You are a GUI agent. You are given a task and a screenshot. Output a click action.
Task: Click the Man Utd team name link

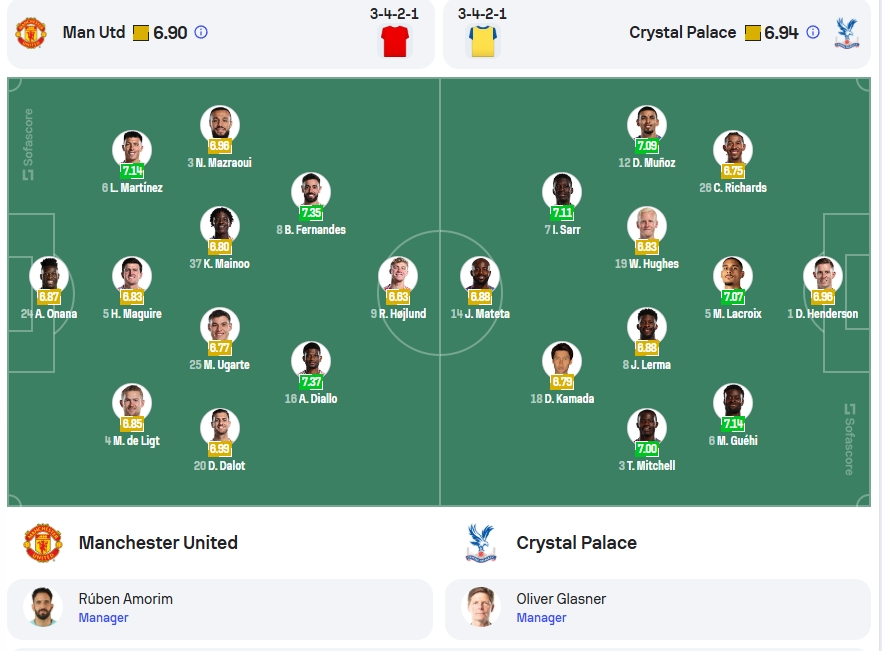94,33
